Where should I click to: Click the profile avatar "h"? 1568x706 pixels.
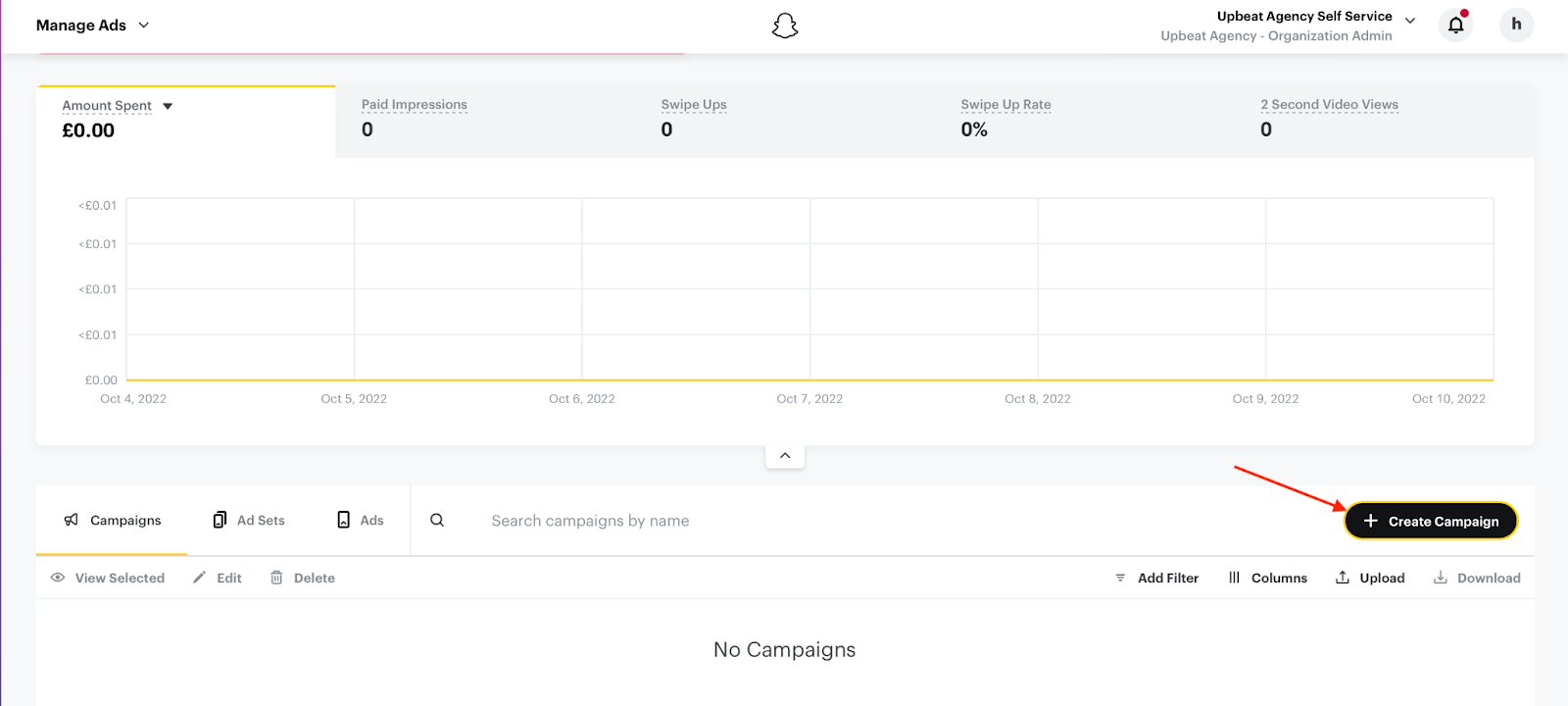[x=1516, y=25]
